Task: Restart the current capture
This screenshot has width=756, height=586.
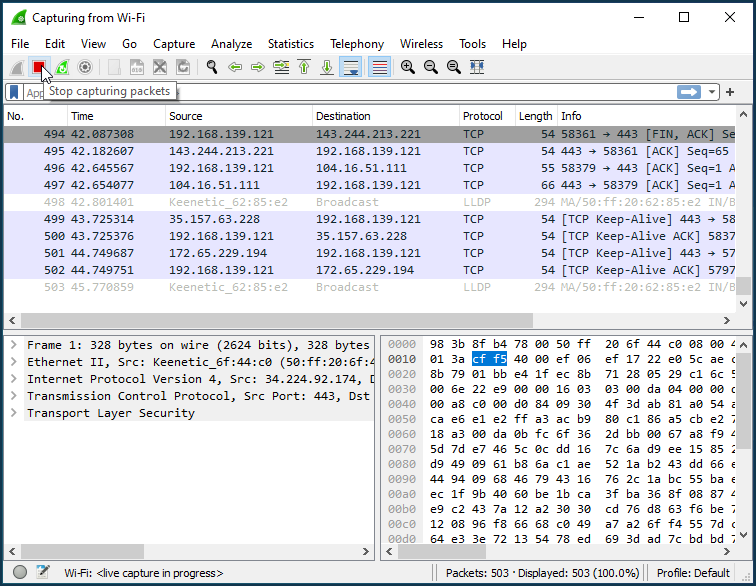Action: (62, 67)
